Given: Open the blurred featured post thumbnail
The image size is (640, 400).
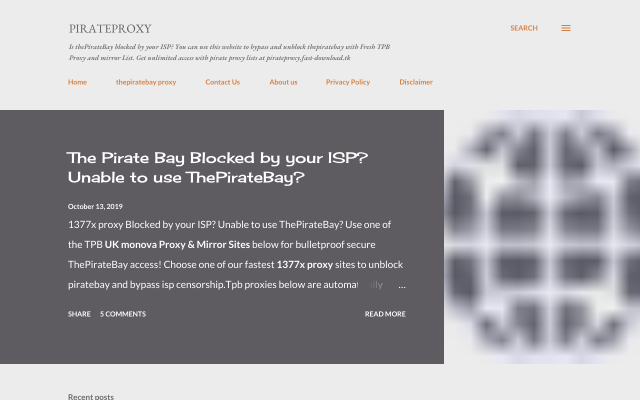Looking at the screenshot, I should click(542, 237).
